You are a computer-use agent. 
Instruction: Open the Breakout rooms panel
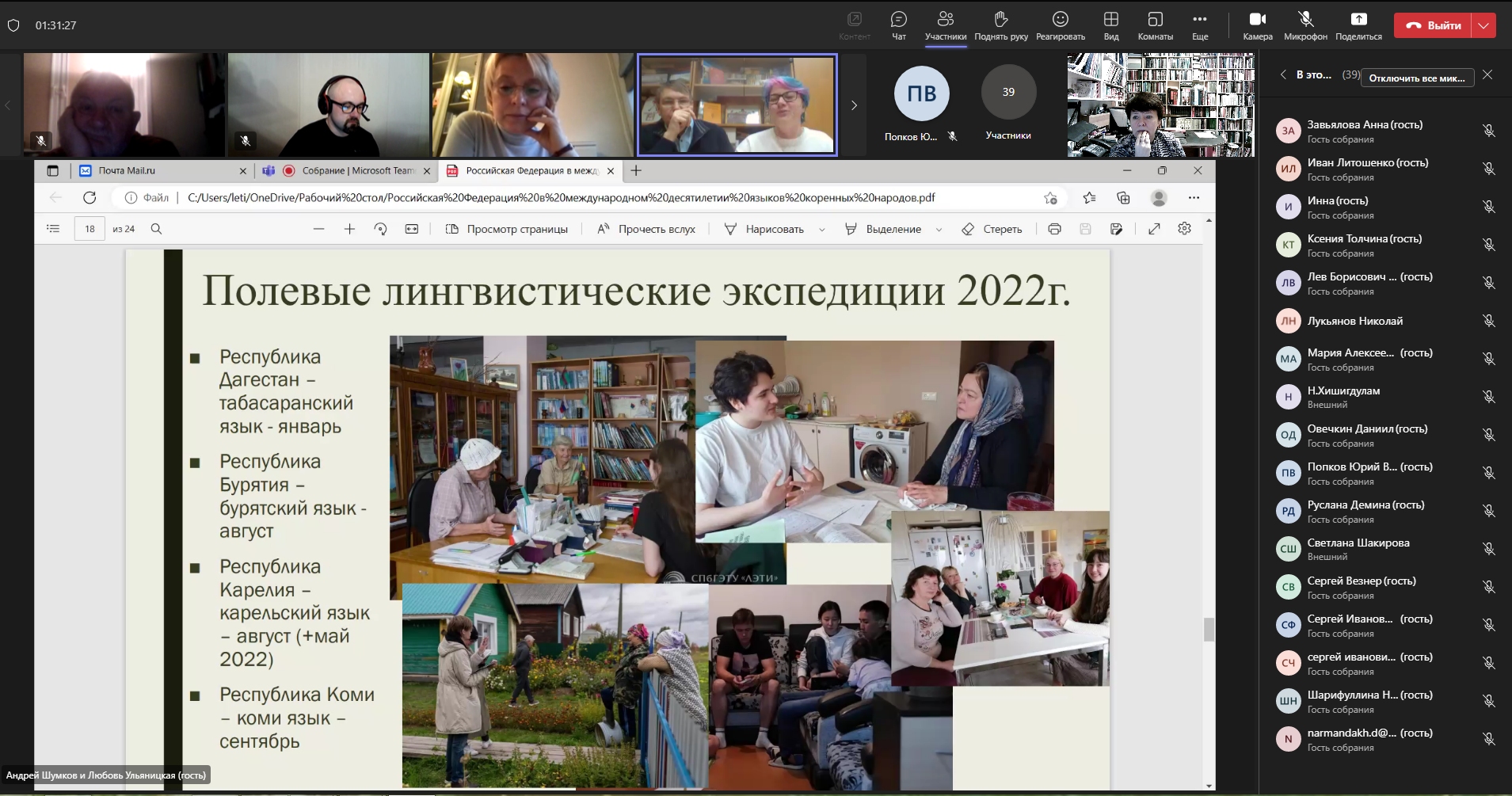click(x=1155, y=25)
